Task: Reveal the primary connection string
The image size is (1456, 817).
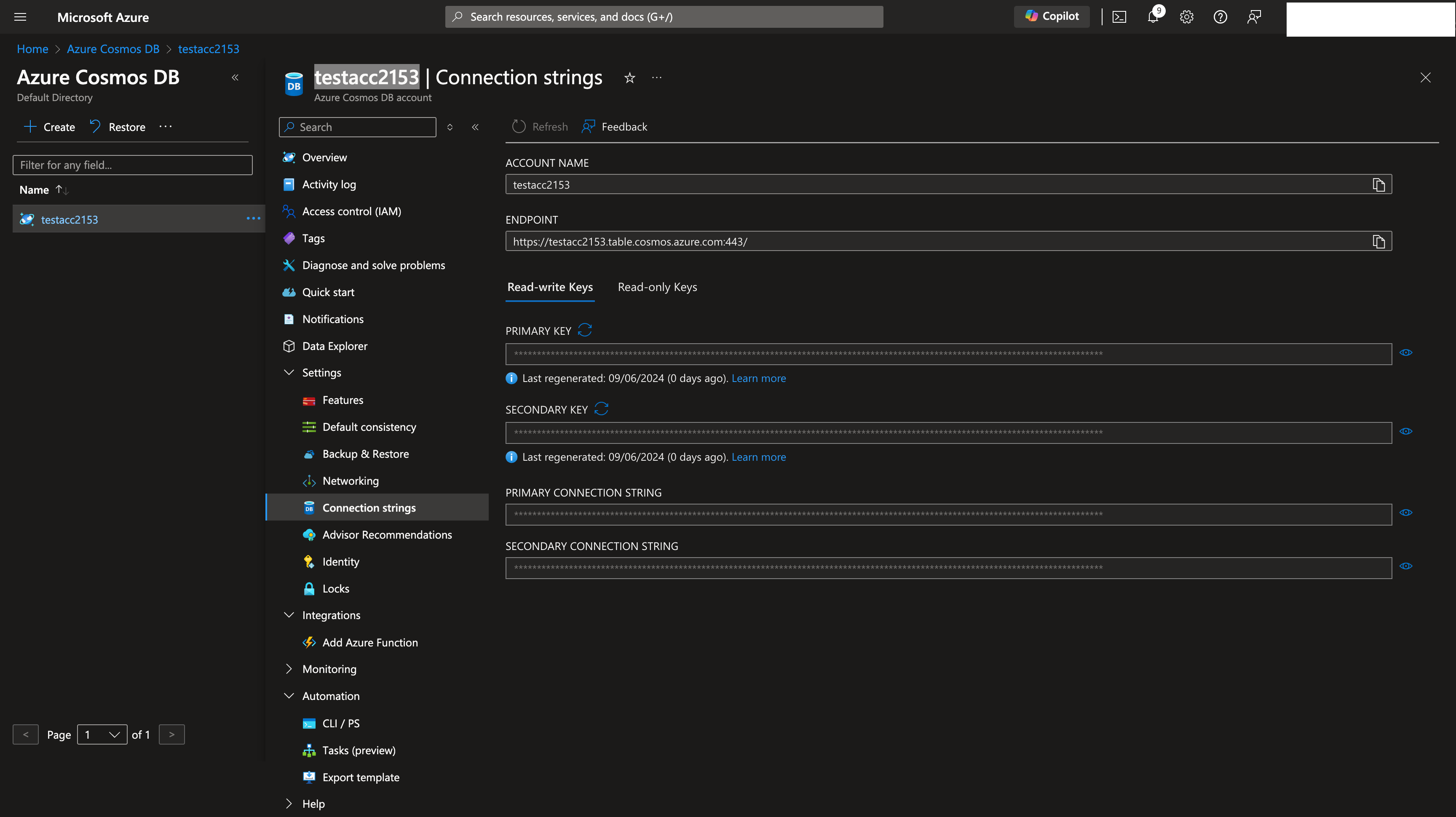Action: 1407,513
